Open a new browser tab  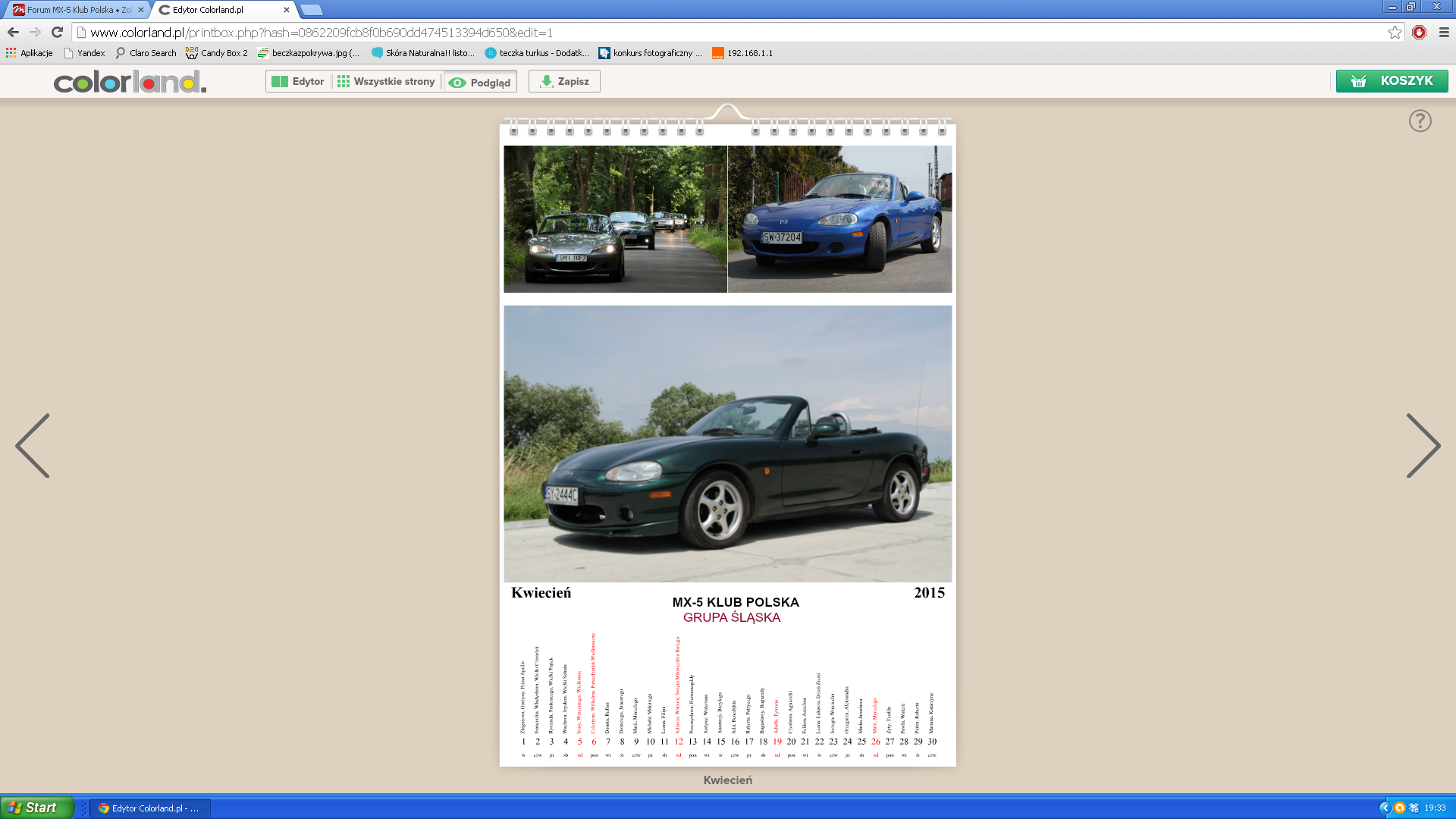(311, 10)
